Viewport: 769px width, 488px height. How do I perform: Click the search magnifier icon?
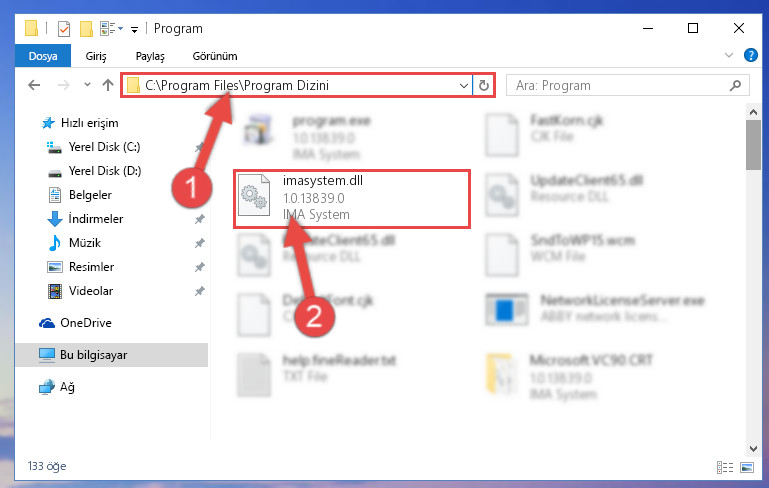(735, 86)
